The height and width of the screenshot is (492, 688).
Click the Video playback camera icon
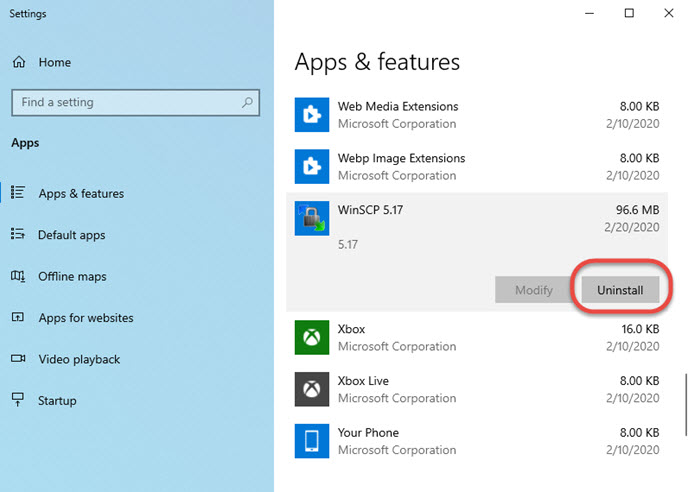[18, 359]
